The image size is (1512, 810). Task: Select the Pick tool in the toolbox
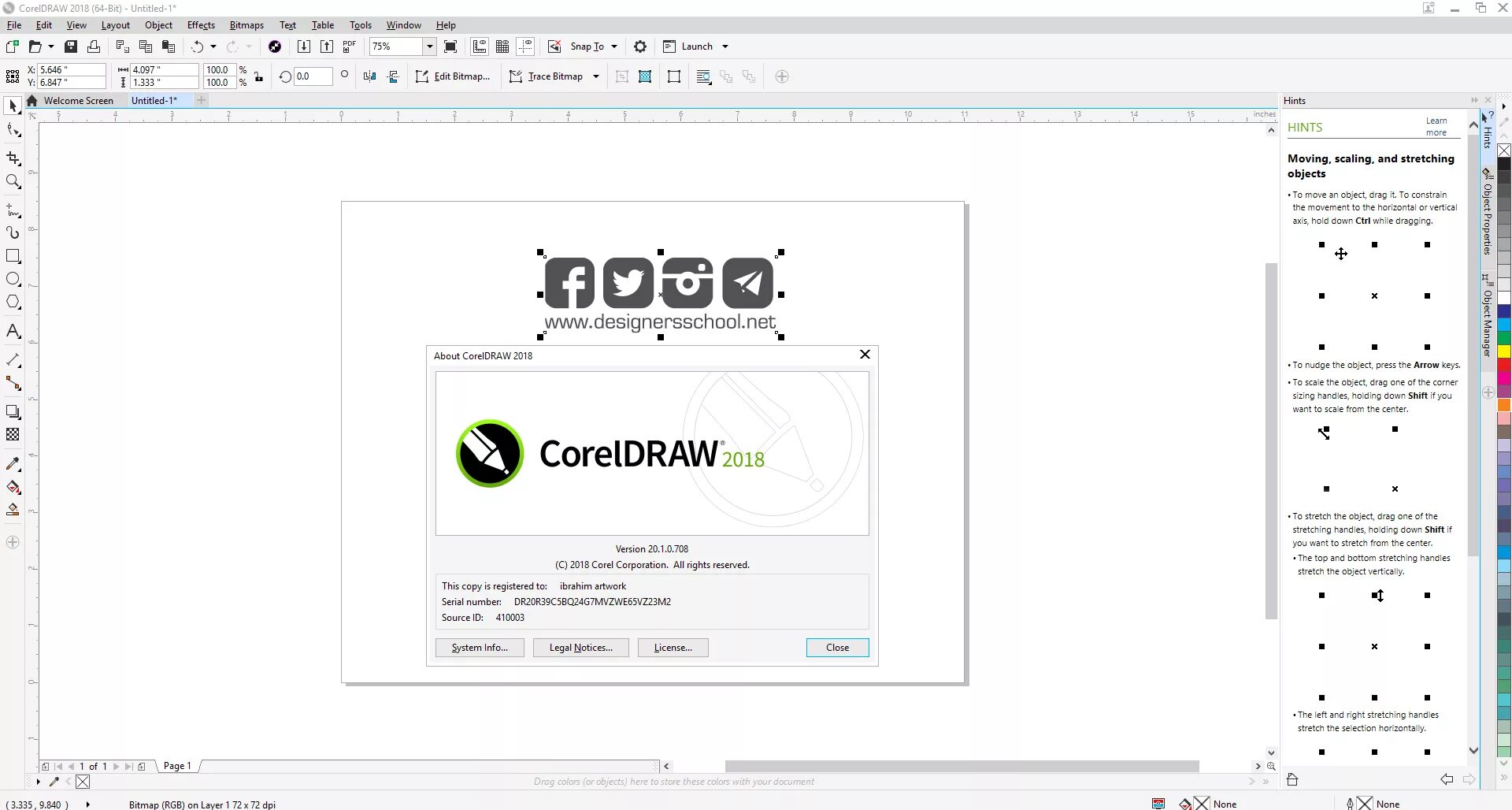(13, 106)
